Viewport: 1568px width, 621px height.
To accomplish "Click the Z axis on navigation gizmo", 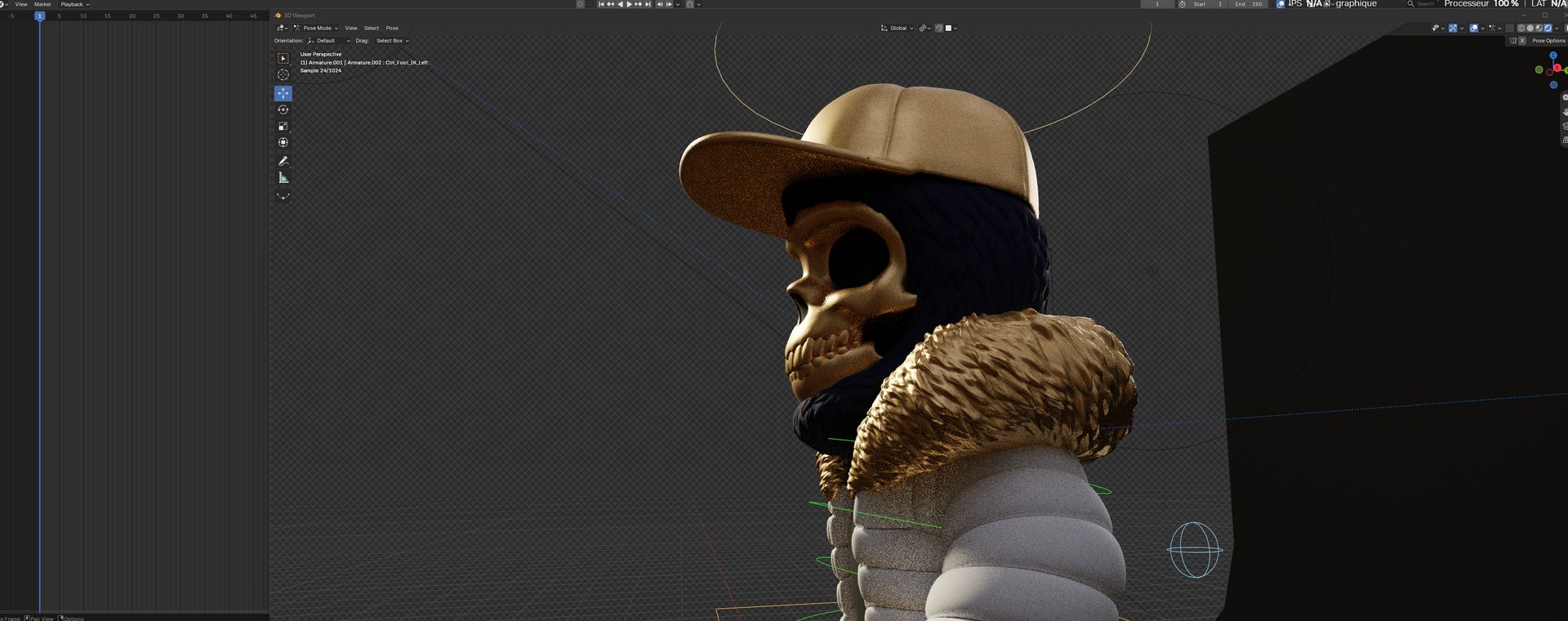I will click(1552, 56).
